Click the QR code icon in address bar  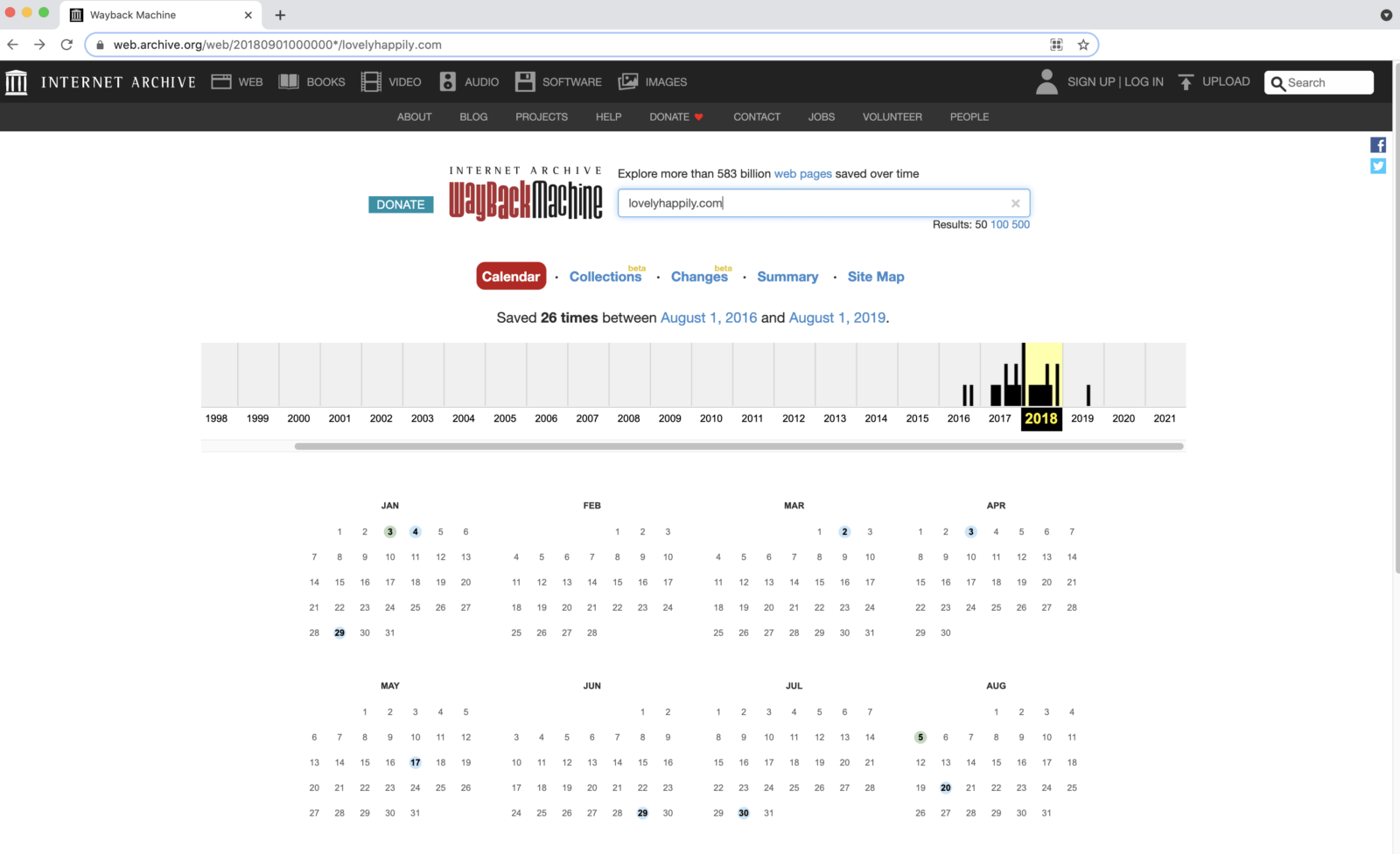click(x=1057, y=45)
